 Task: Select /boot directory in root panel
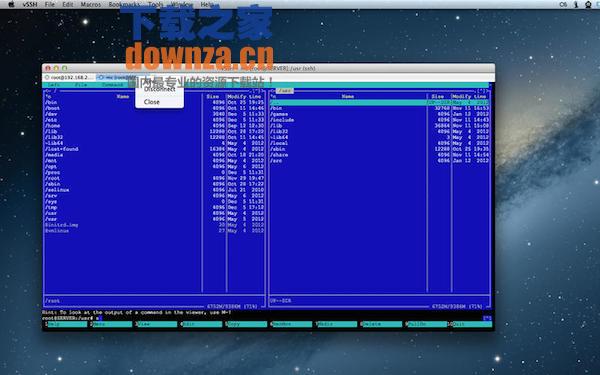154,108
